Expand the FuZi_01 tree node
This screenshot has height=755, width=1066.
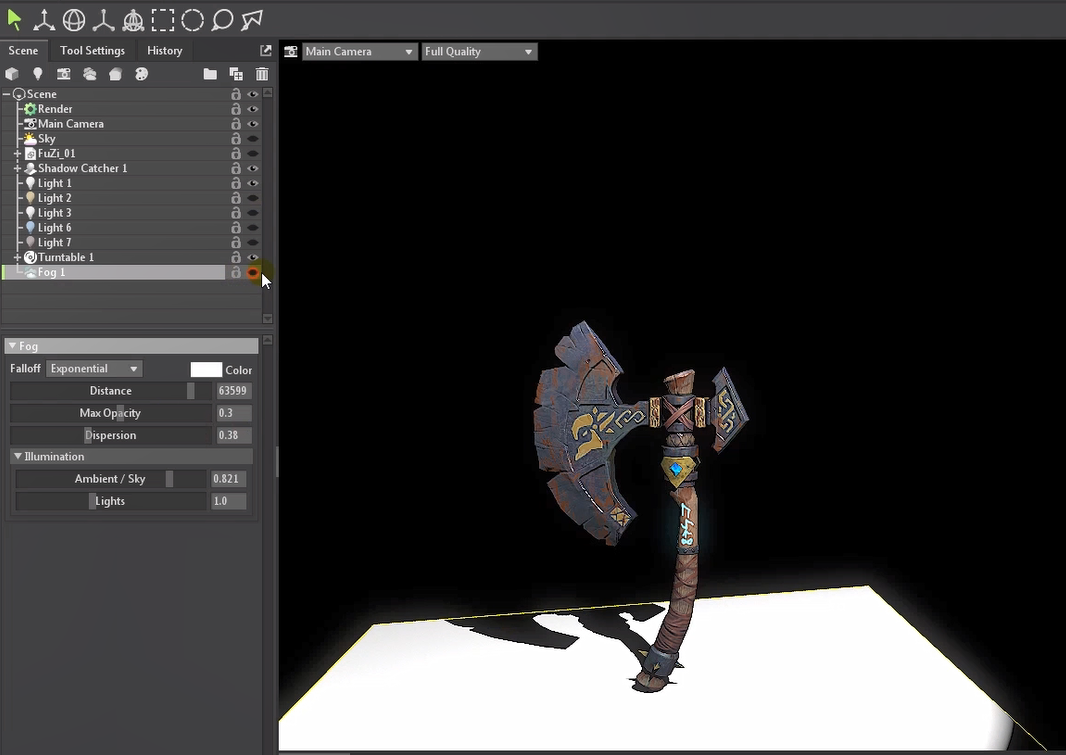(18, 154)
